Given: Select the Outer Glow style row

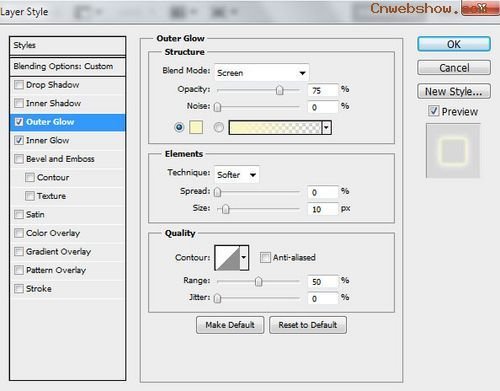Looking at the screenshot, I should point(68,122).
